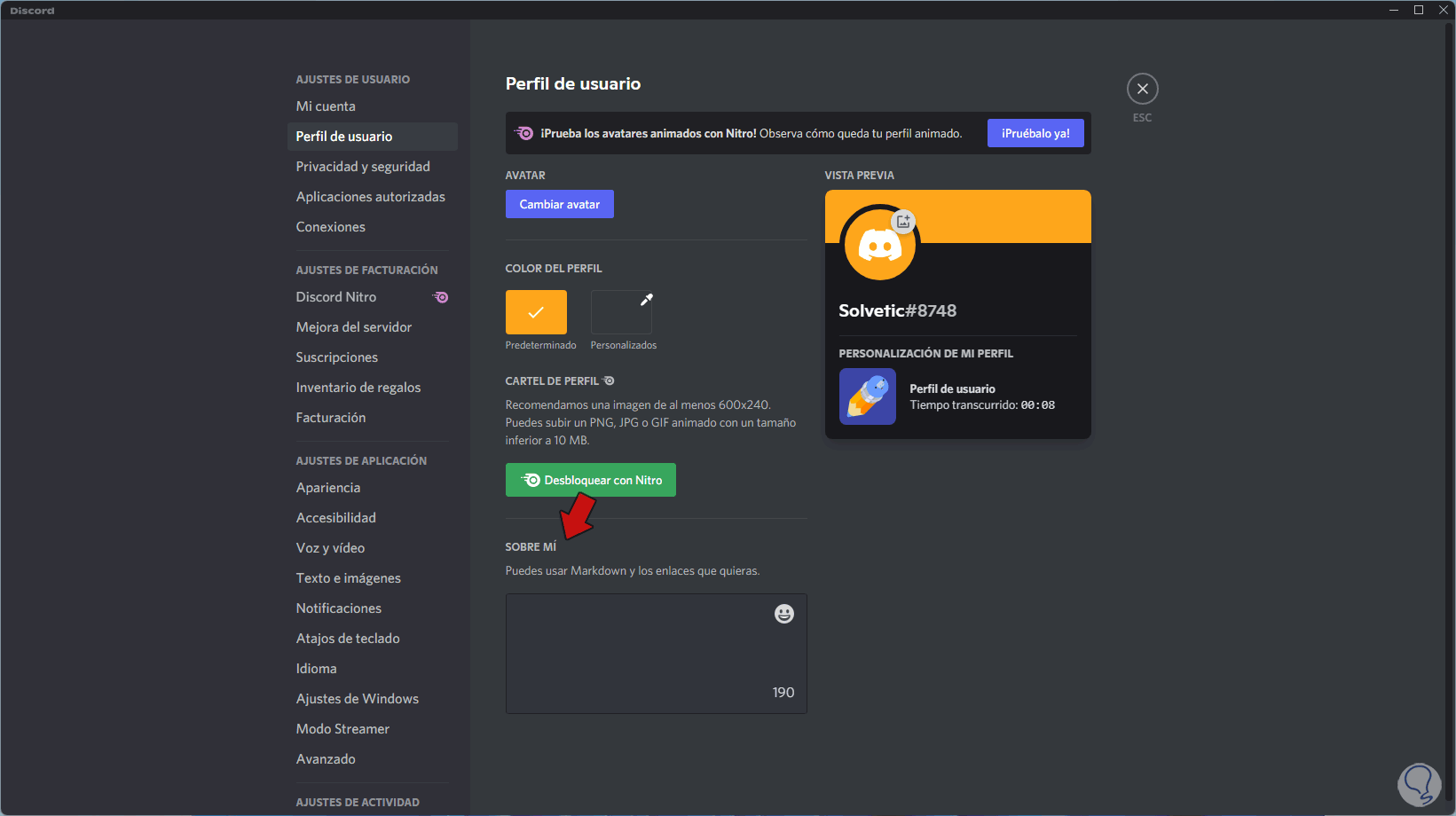
Task: Go to Aplicaciones autorizadas
Action: click(373, 197)
